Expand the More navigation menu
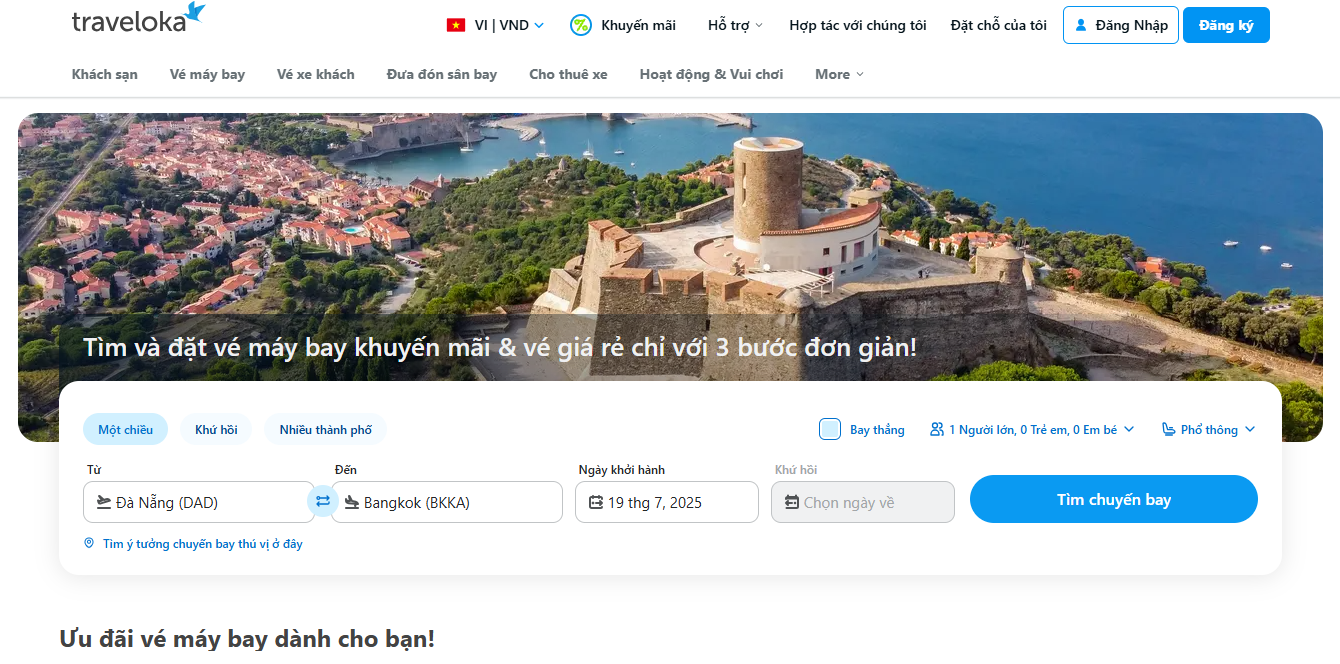This screenshot has width=1340, height=664. 839,74
